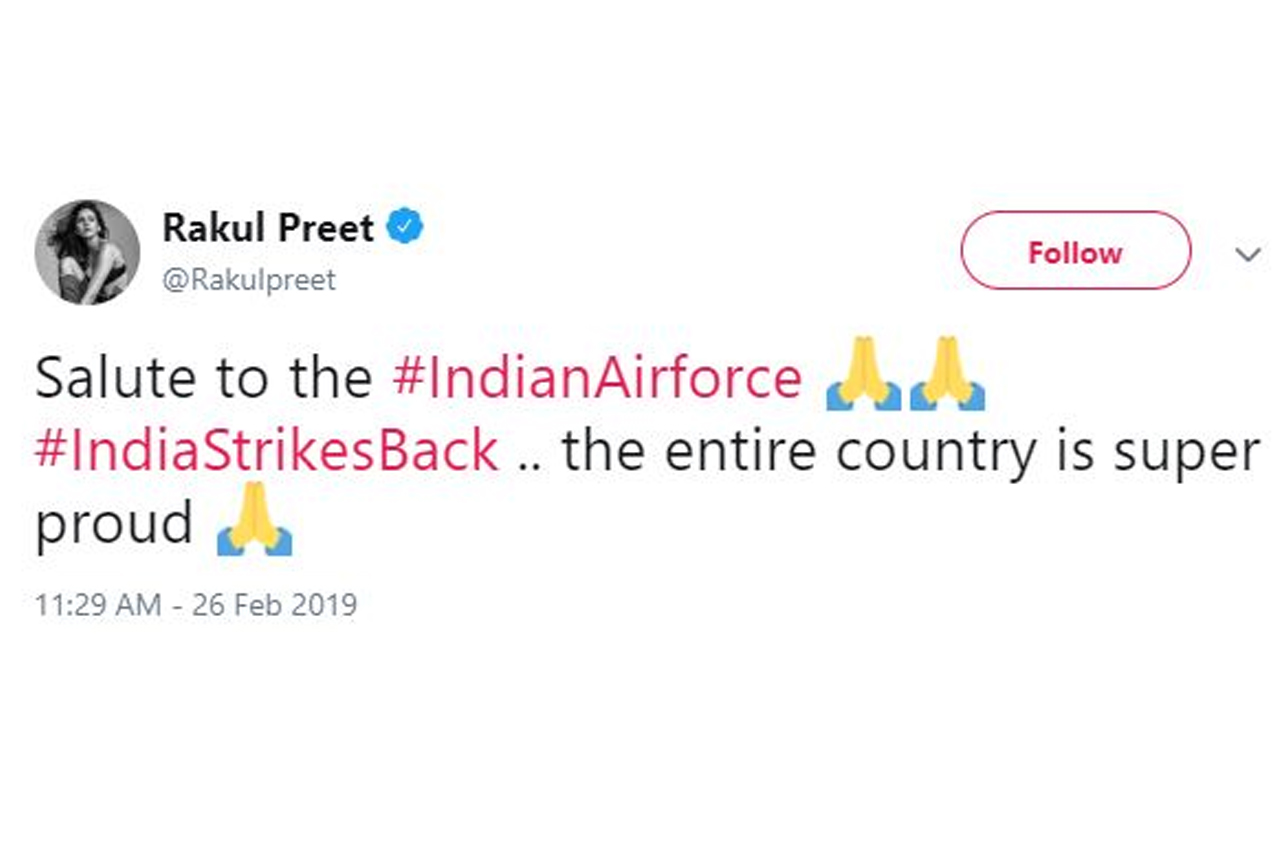Click the word entire in the tweet
1280x853 pixels.
click(x=743, y=451)
